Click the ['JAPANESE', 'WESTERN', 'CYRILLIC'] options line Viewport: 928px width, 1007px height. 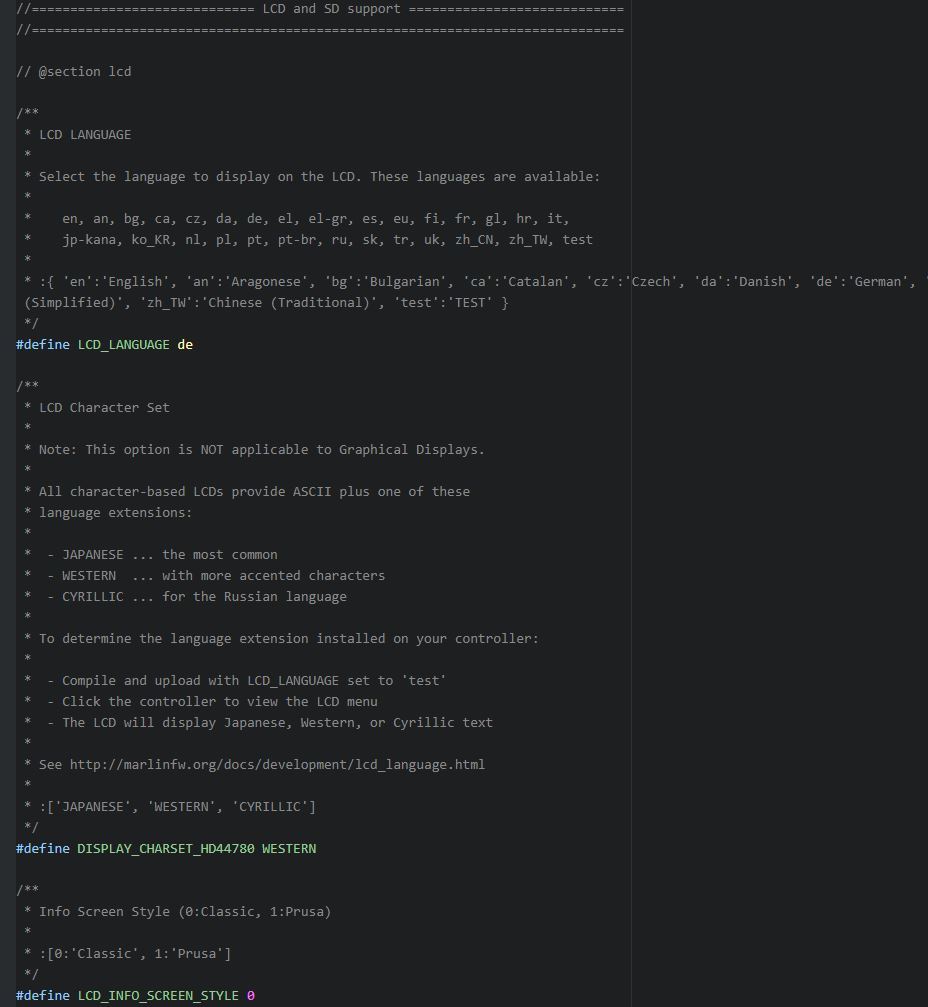(177, 807)
